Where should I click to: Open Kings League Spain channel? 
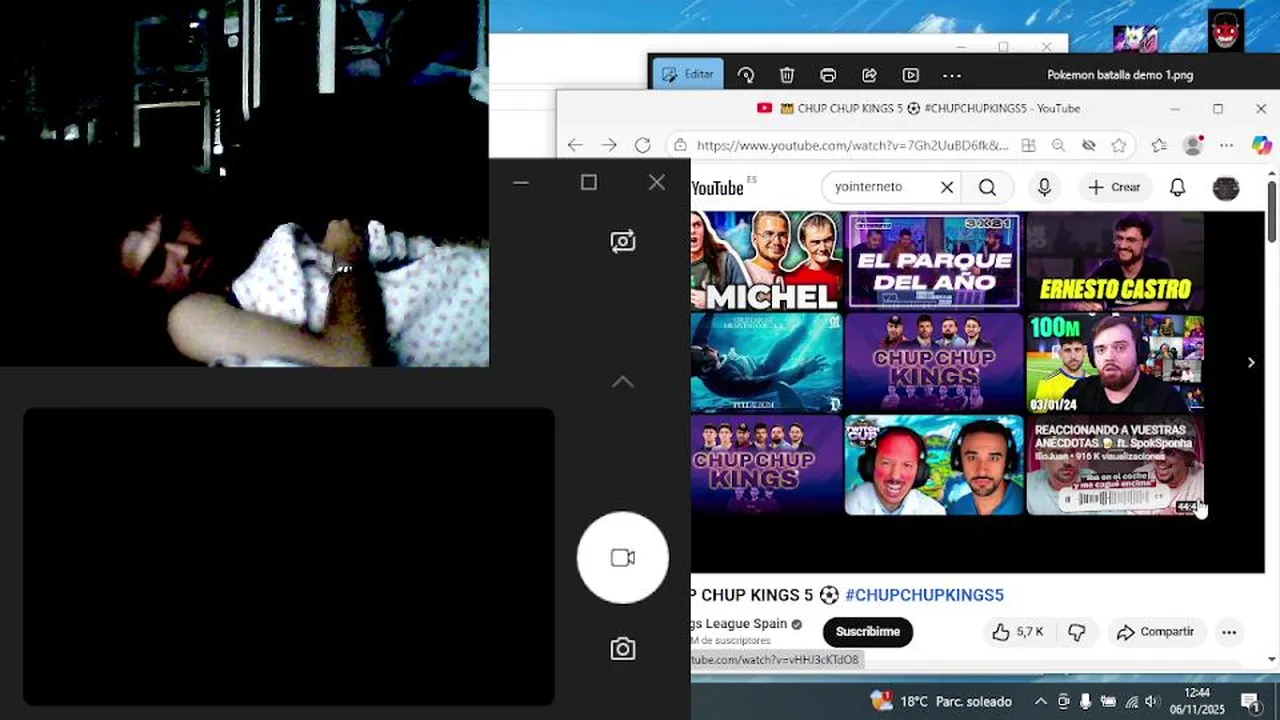740,624
